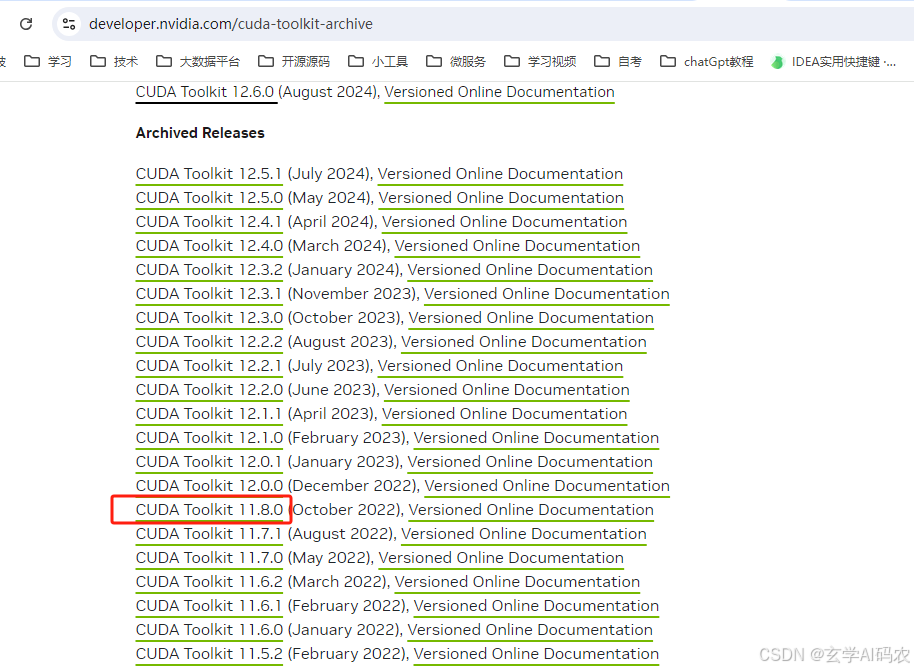This screenshot has width=914, height=670.
Task: Open Versioned Online Documentation for October 2022
Action: [531, 510]
